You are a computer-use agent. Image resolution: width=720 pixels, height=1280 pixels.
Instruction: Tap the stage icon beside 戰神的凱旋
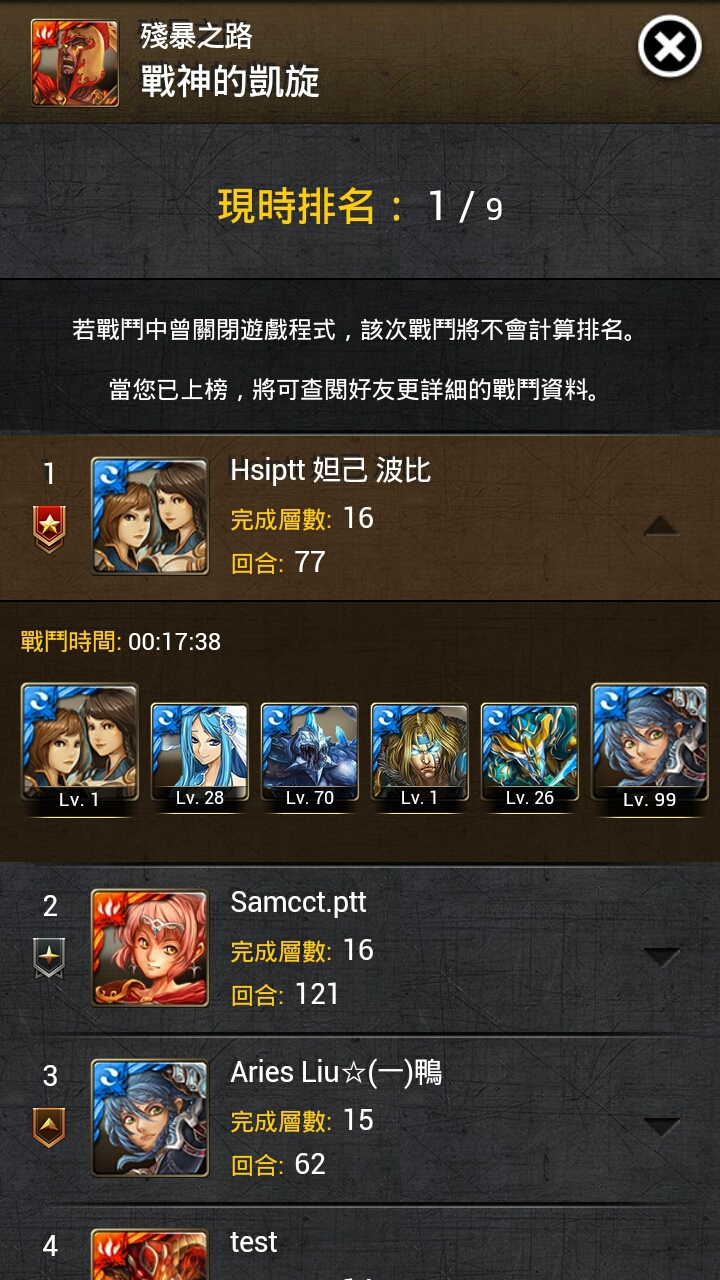[69, 63]
